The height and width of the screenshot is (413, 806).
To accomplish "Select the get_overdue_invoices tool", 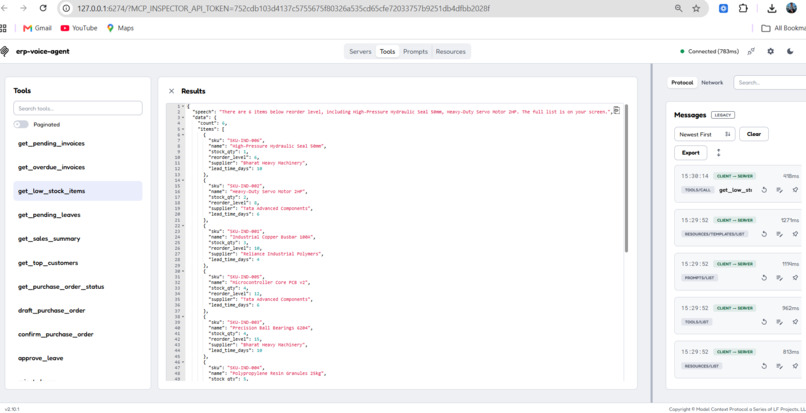I will (78, 167).
